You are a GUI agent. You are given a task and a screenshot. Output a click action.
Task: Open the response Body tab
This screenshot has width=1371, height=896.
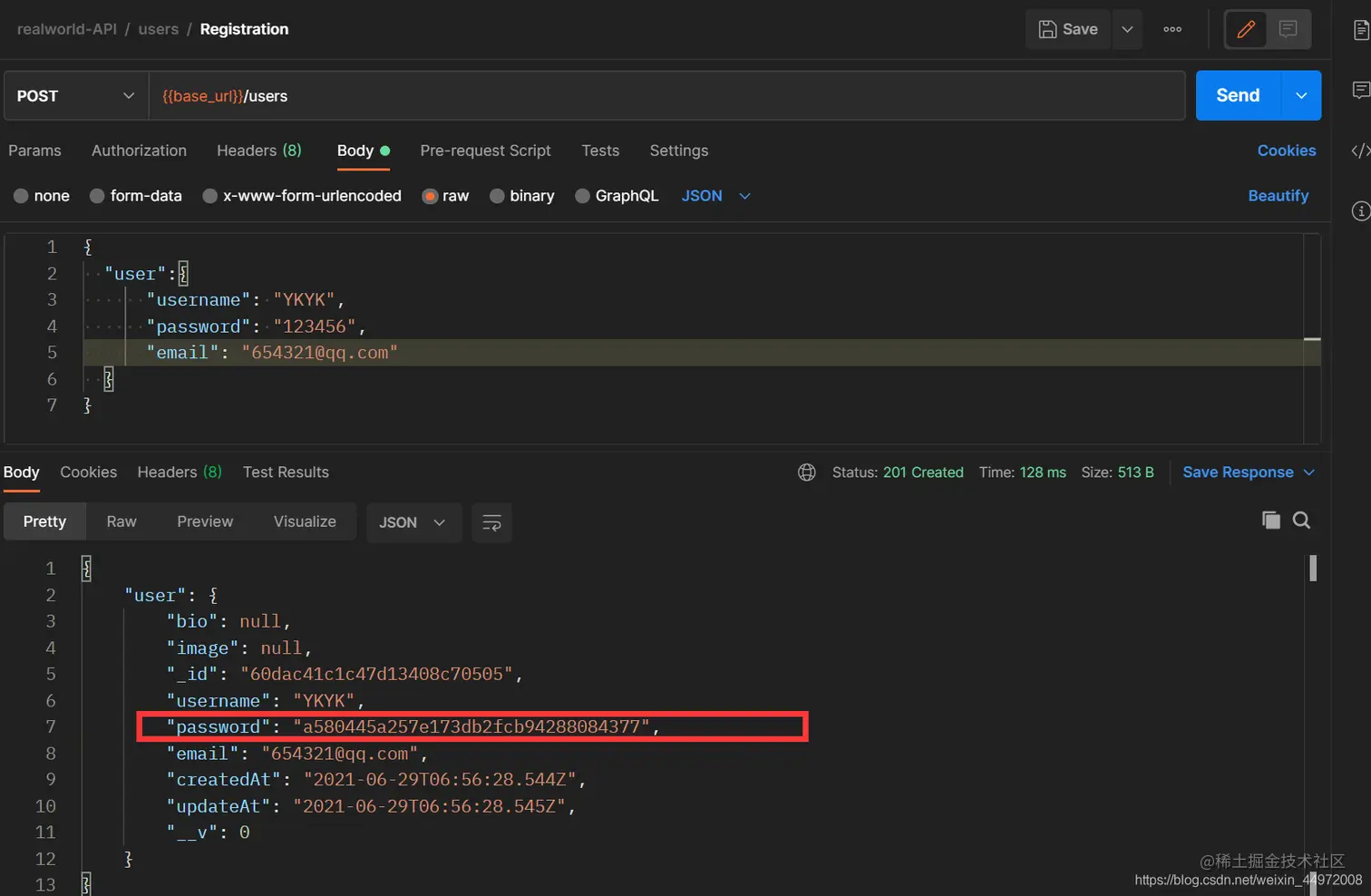[22, 472]
